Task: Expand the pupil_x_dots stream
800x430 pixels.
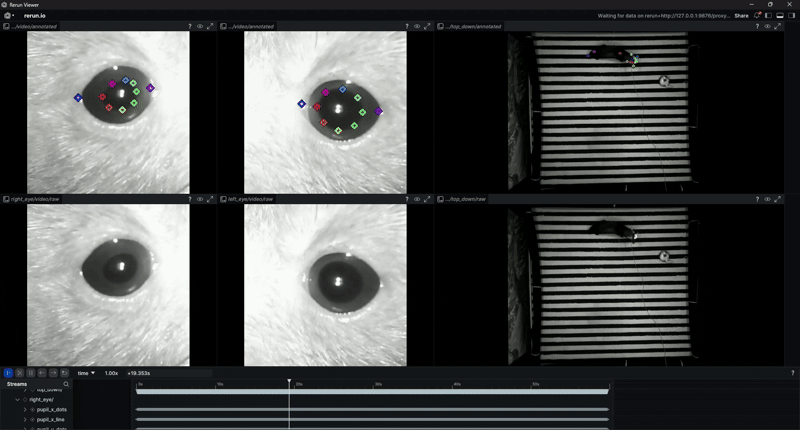Action: [x=25, y=409]
